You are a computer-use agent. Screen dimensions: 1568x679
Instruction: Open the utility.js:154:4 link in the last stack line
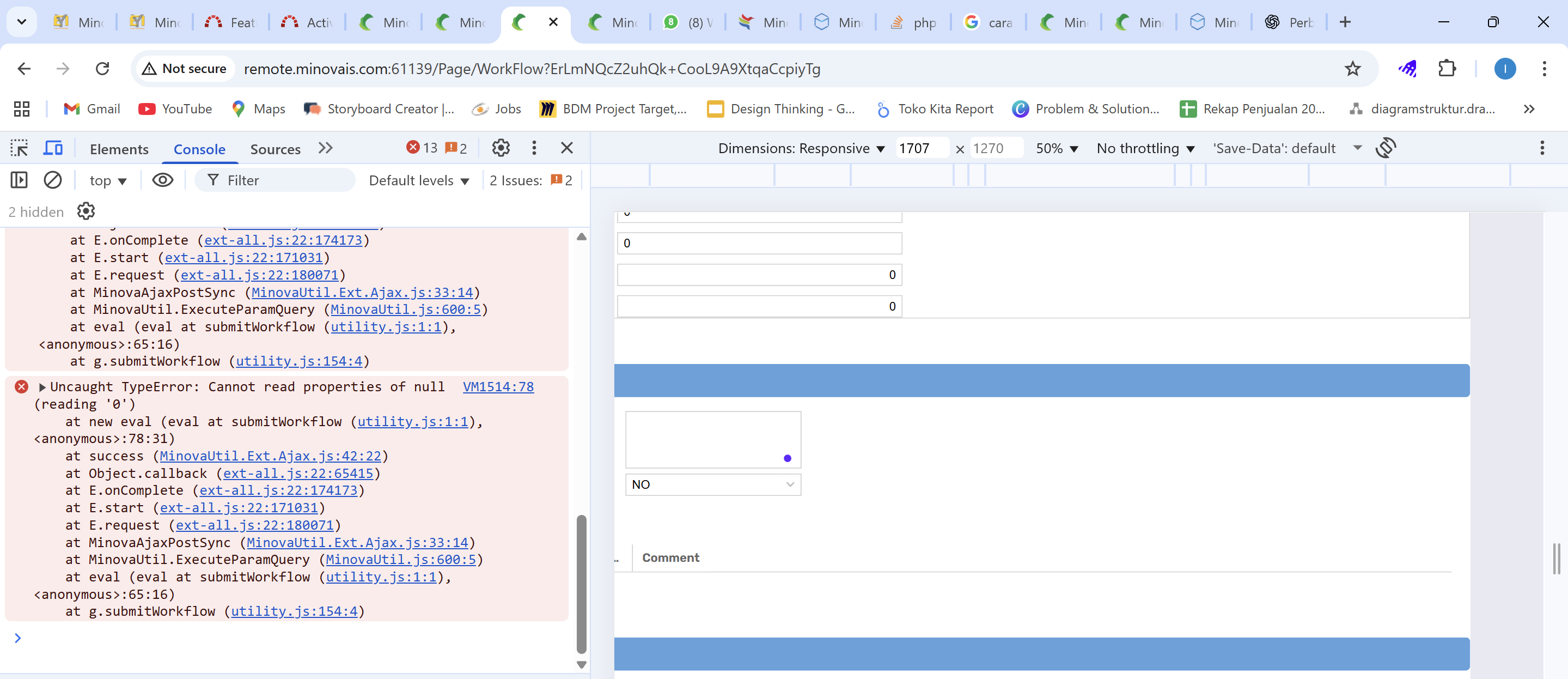pos(294,611)
